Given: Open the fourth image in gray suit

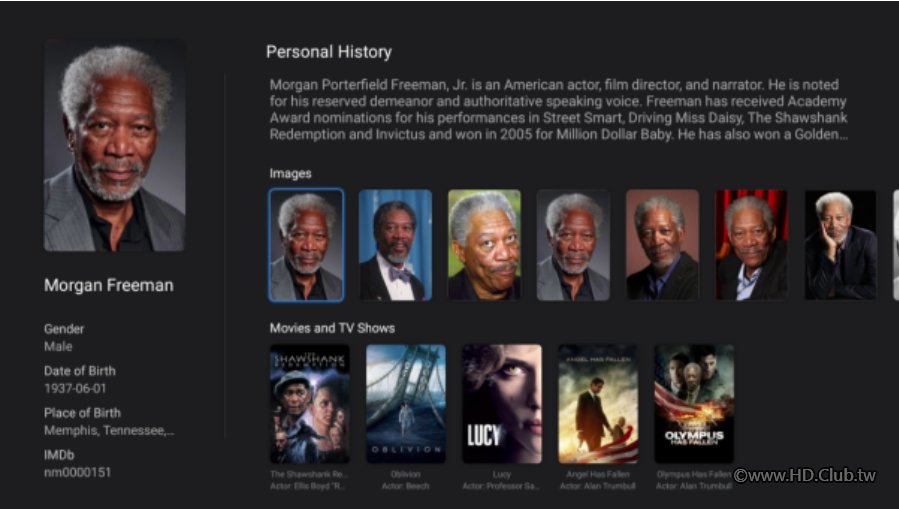Looking at the screenshot, I should 573,245.
